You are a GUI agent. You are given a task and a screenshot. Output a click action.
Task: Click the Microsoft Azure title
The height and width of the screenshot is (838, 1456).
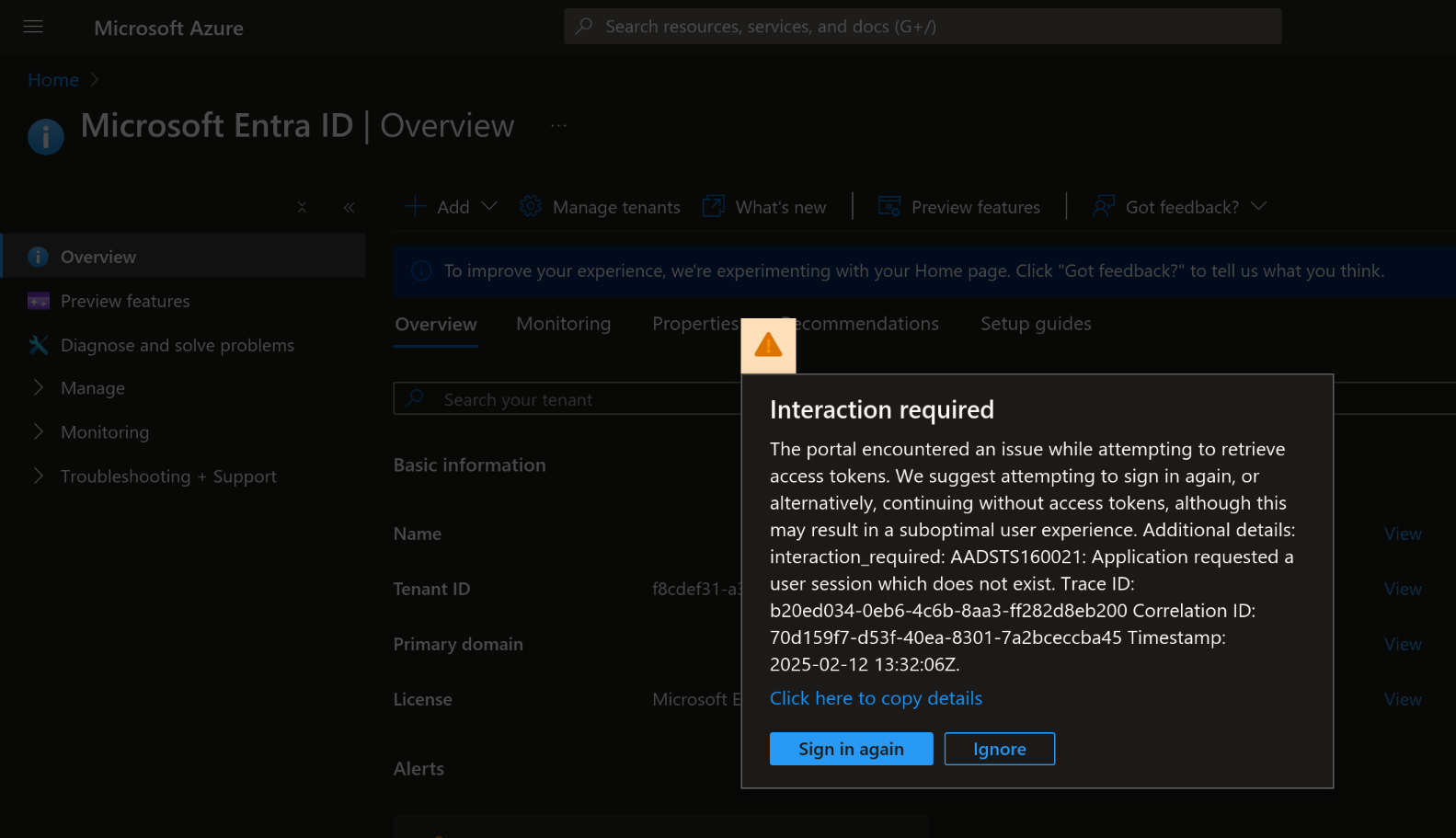click(x=168, y=29)
